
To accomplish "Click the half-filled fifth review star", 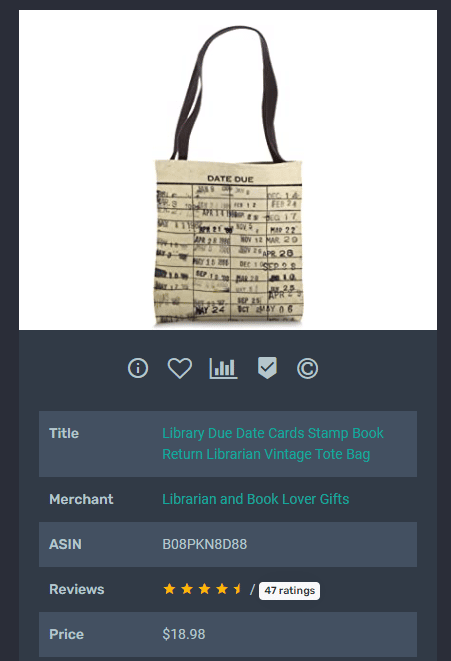I will click(238, 588).
